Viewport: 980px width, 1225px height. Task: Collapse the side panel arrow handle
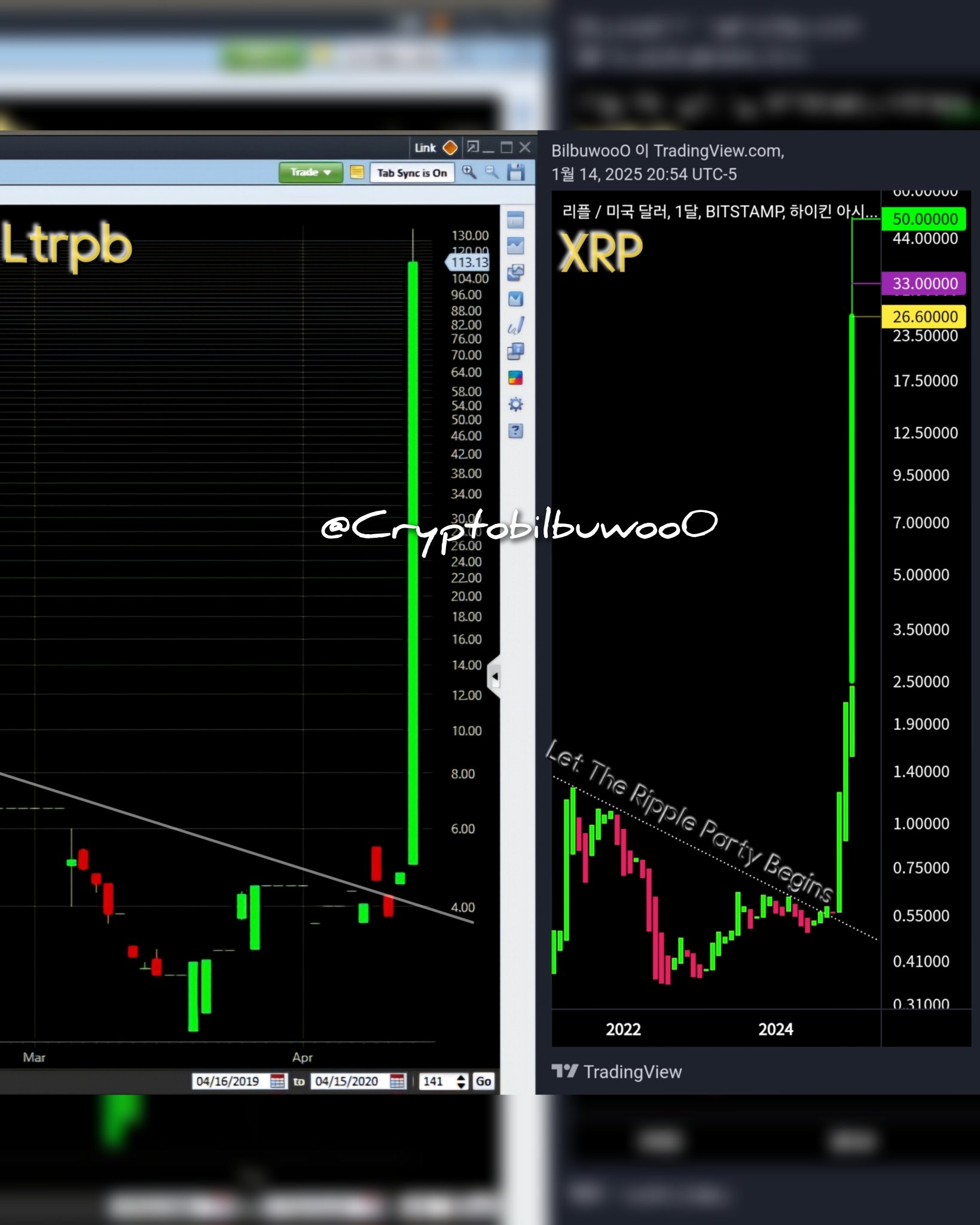point(494,677)
